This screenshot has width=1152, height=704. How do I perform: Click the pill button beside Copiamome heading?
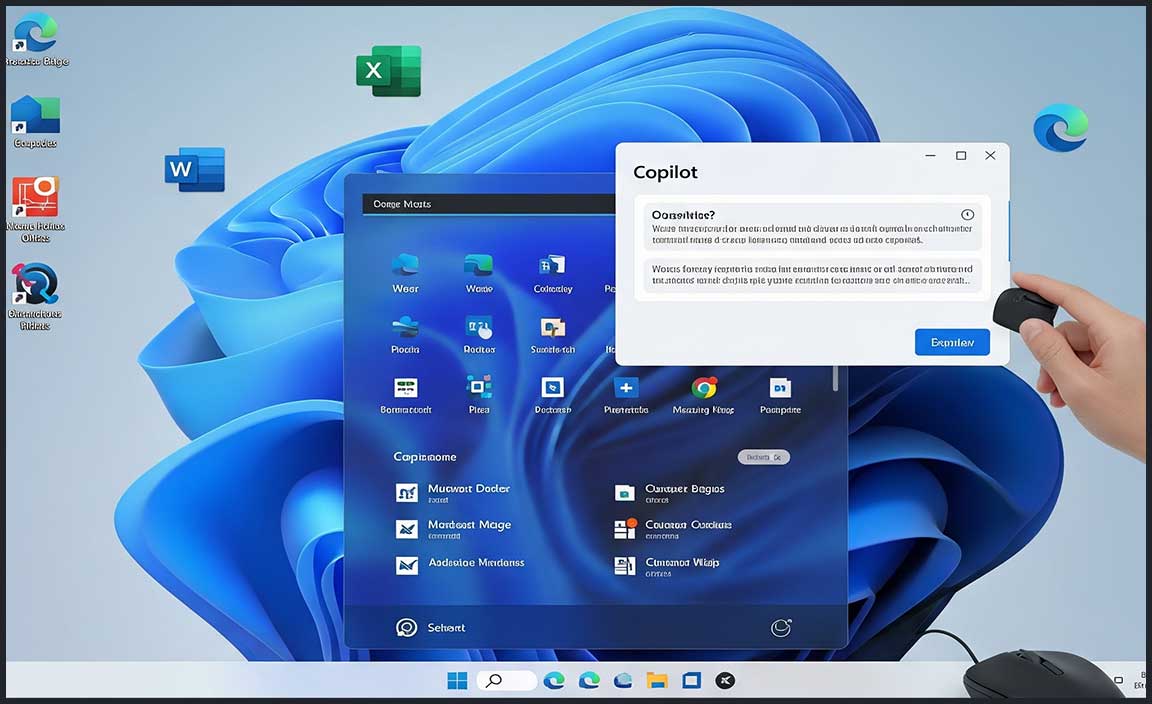click(x=764, y=457)
